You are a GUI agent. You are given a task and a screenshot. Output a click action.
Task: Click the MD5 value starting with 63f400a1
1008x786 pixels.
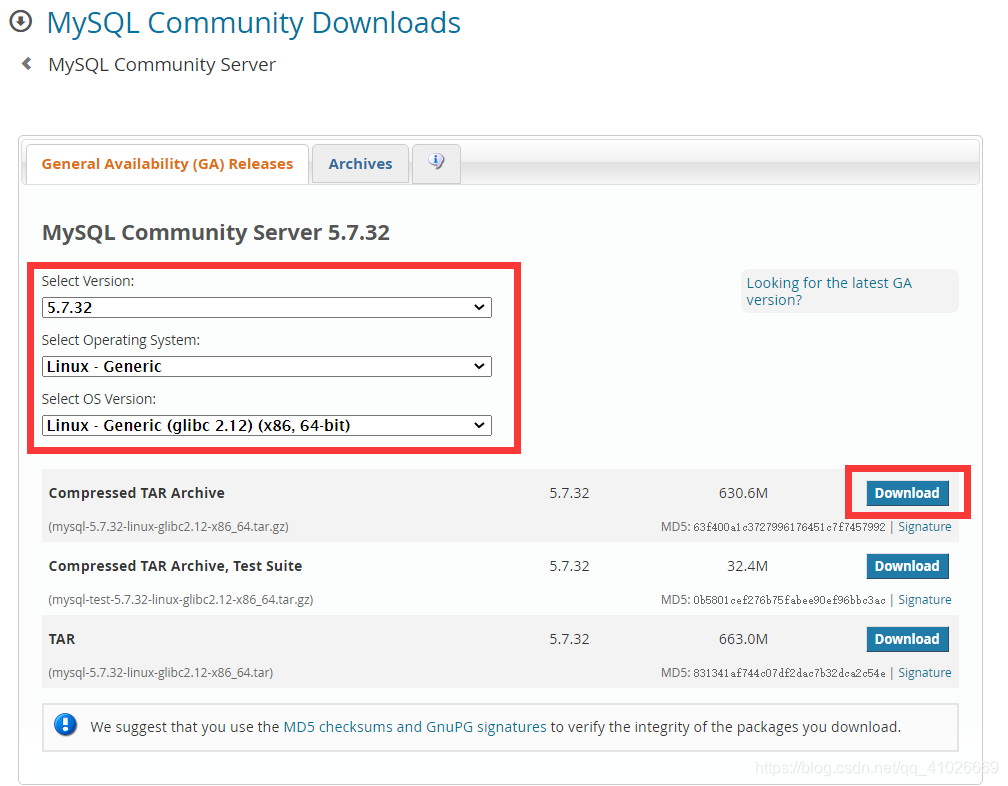789,527
